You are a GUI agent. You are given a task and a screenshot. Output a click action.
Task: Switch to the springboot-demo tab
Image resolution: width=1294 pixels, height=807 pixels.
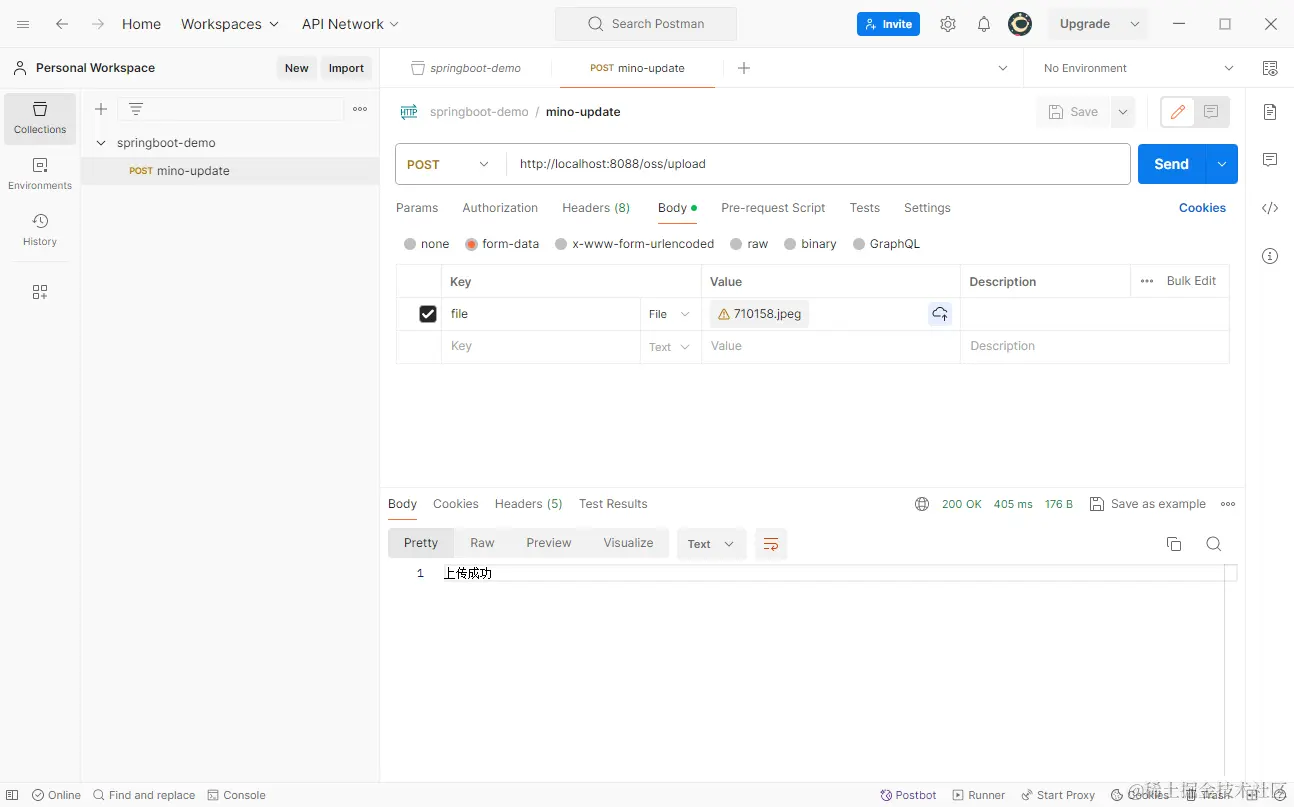point(466,68)
